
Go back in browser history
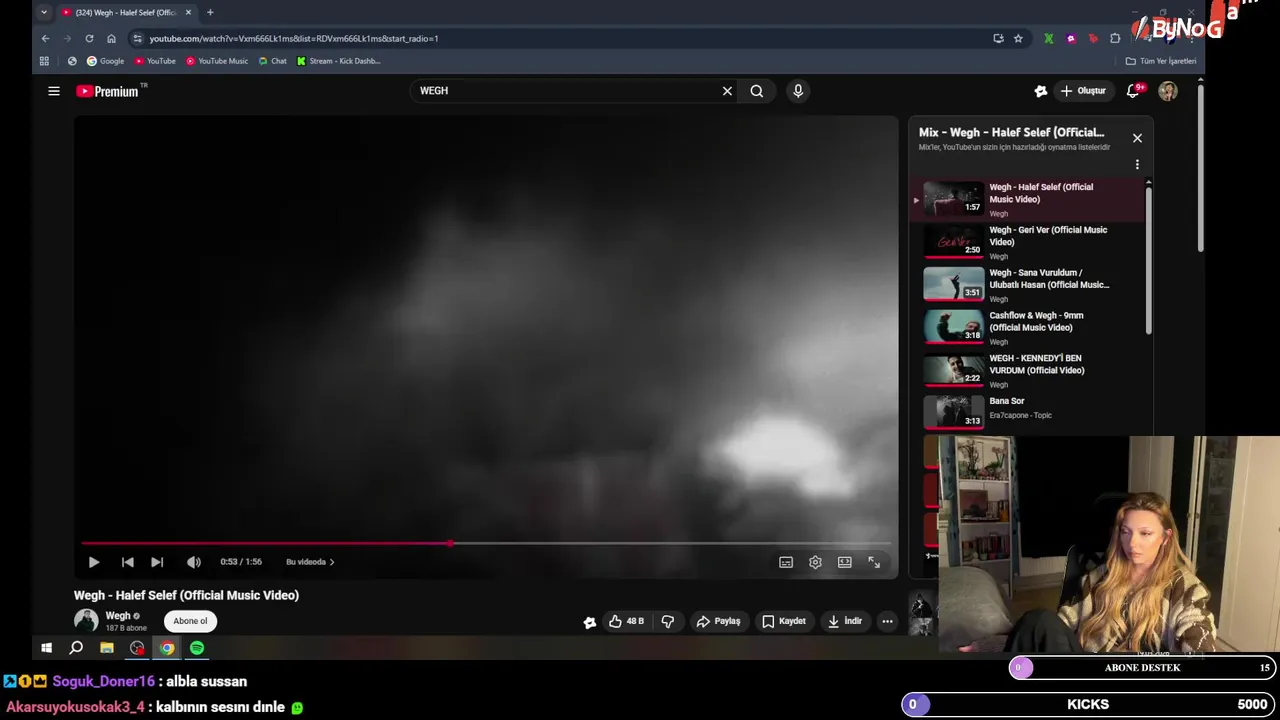pyautogui.click(x=45, y=38)
